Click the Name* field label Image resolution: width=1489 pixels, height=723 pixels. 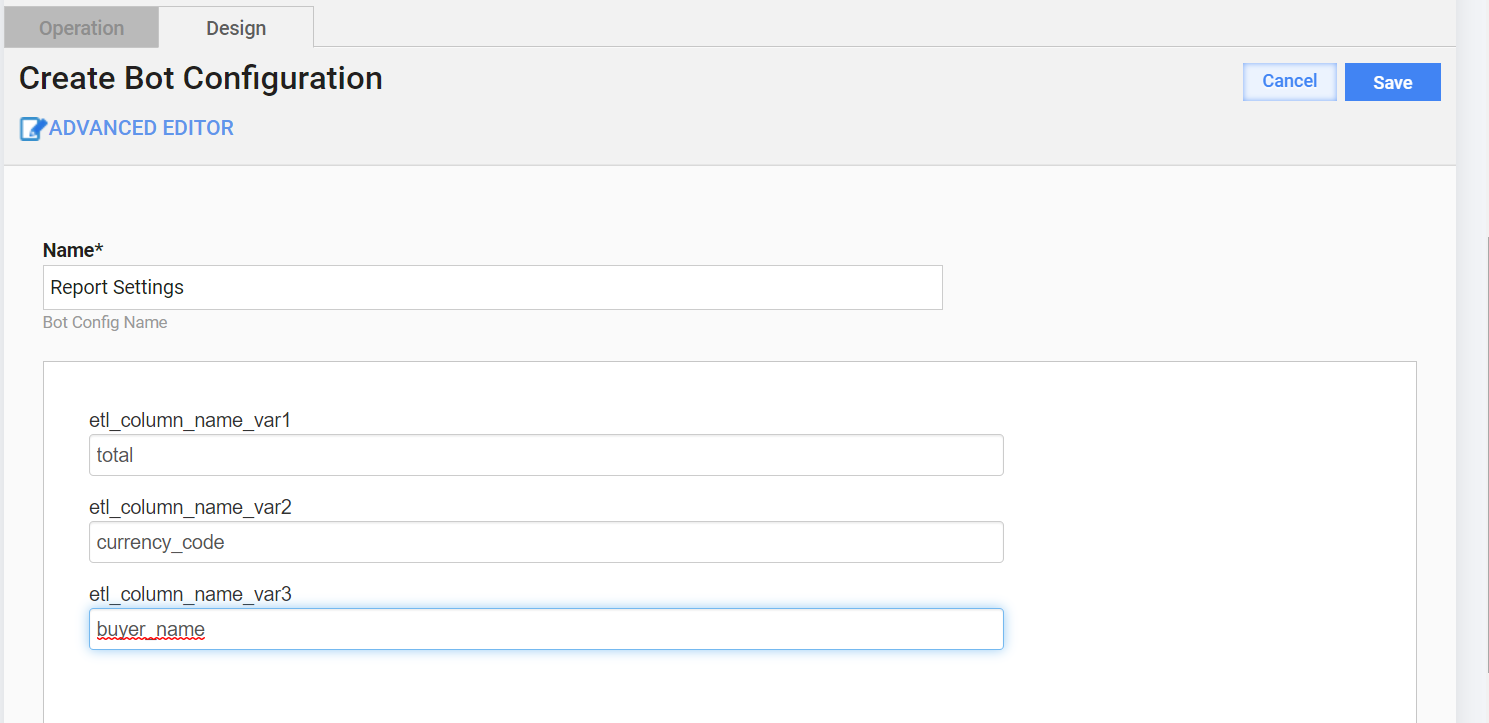tap(73, 250)
